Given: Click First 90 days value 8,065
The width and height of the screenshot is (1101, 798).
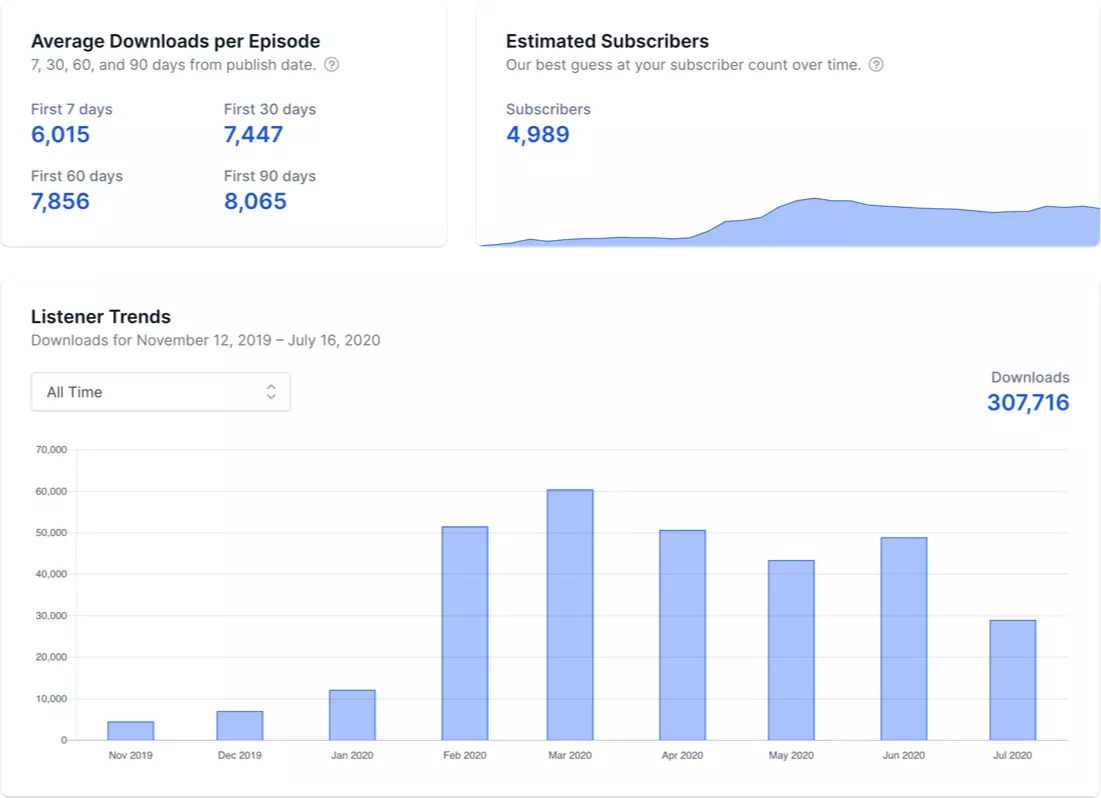Looking at the screenshot, I should 255,201.
